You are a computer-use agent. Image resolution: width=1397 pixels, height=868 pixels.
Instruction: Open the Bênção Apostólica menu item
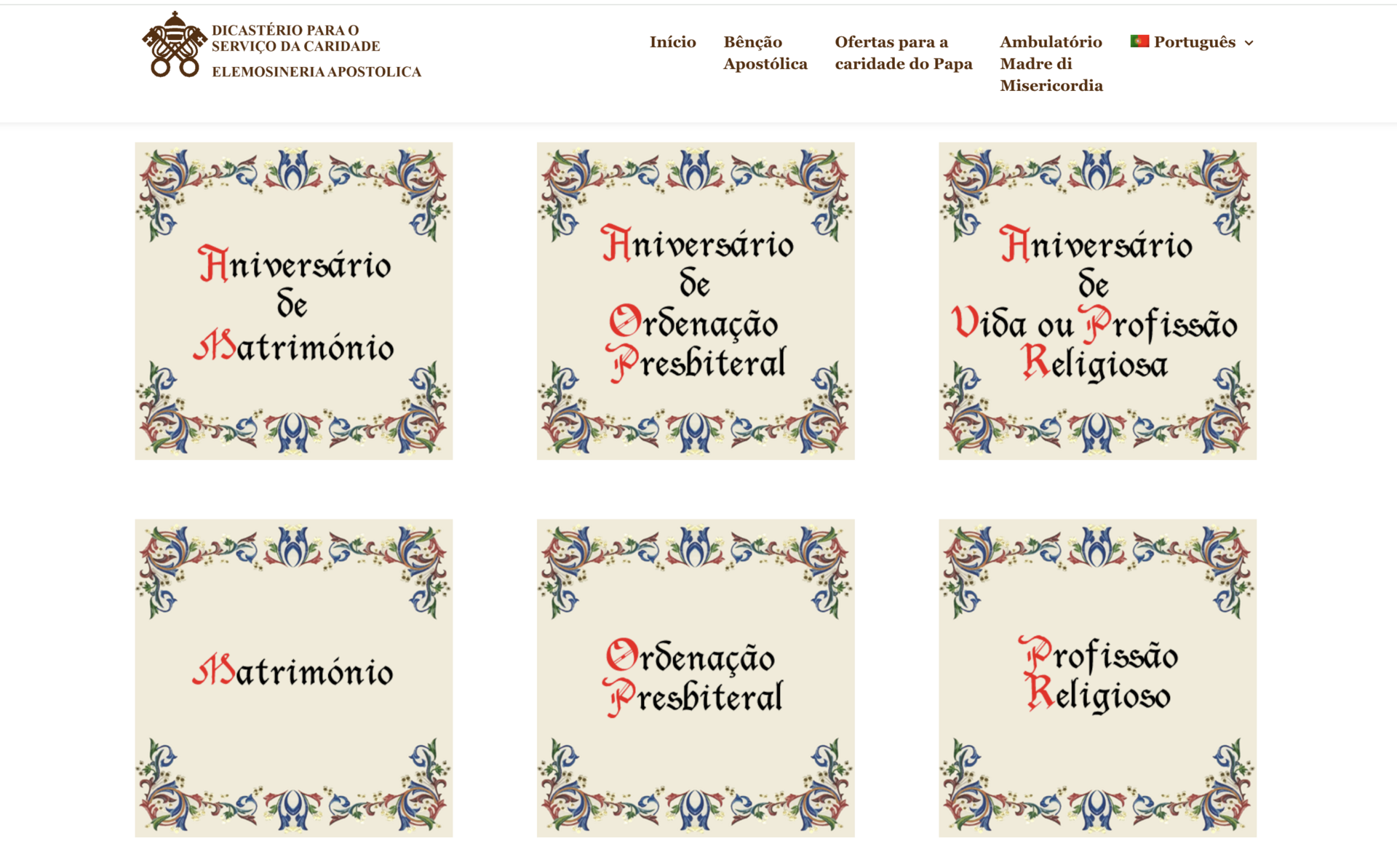(765, 53)
